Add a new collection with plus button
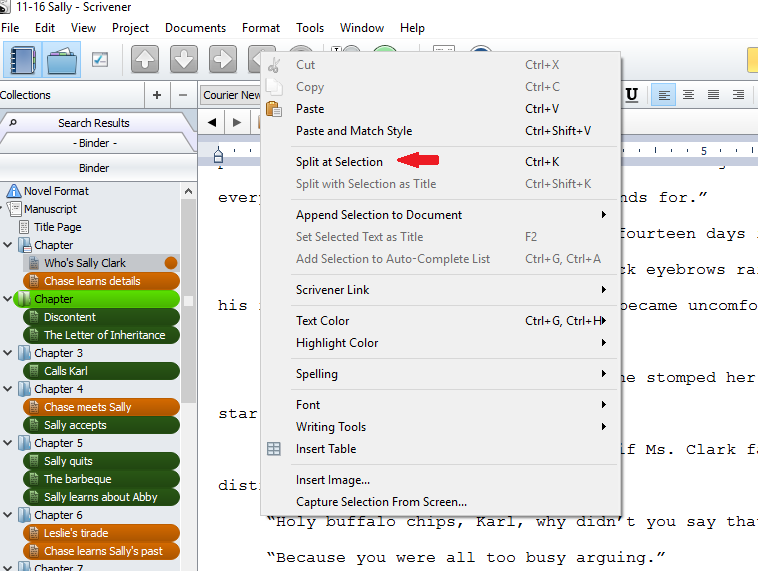Viewport: 758px width, 571px height. click(157, 95)
